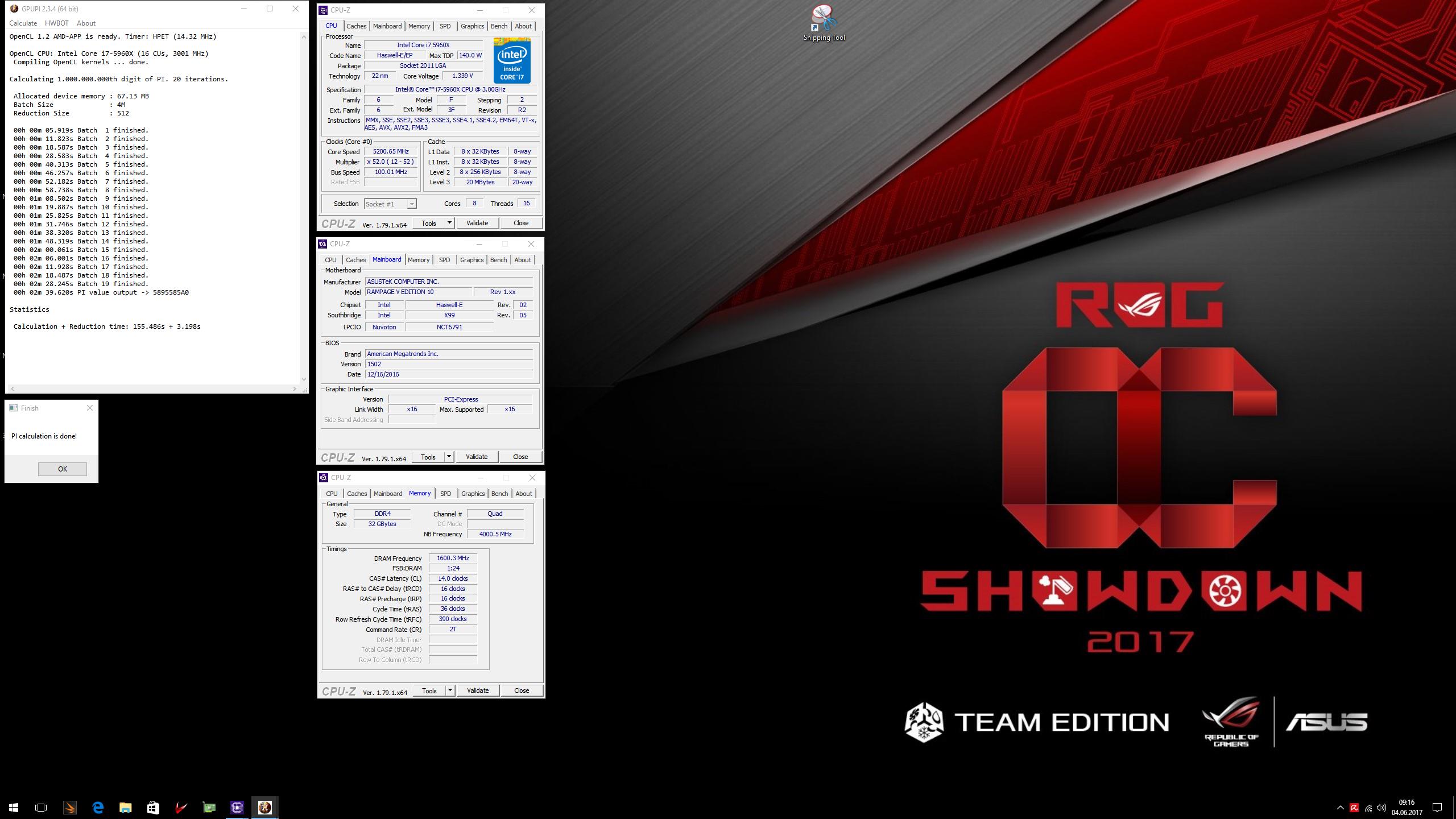This screenshot has height=819, width=1456.
Task: Click the GPUPI vertical scrollbar up arrow
Action: click(x=304, y=36)
